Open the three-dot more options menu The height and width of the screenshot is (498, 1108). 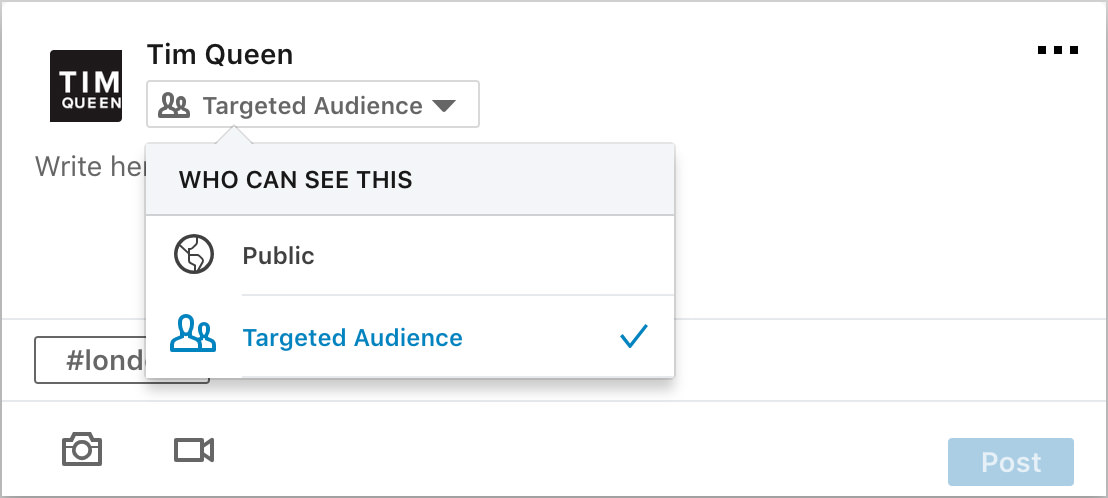1058,50
